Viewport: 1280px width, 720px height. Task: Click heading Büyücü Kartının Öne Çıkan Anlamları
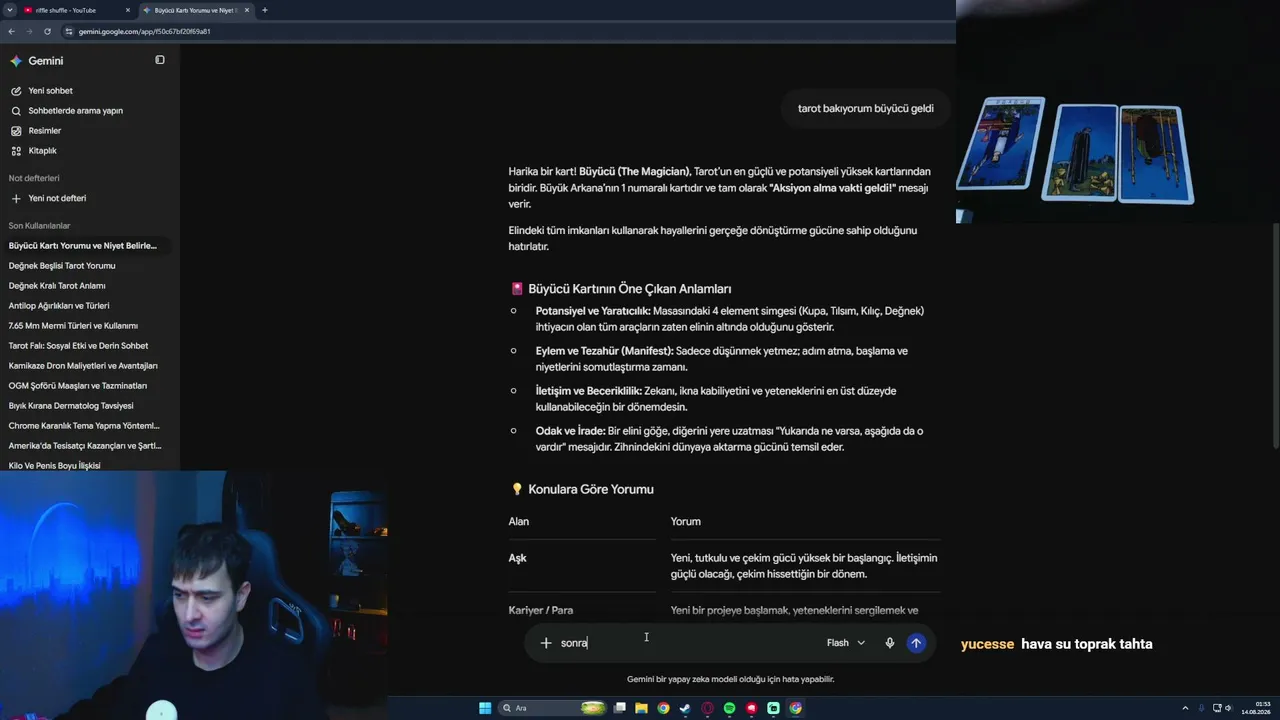(630, 289)
